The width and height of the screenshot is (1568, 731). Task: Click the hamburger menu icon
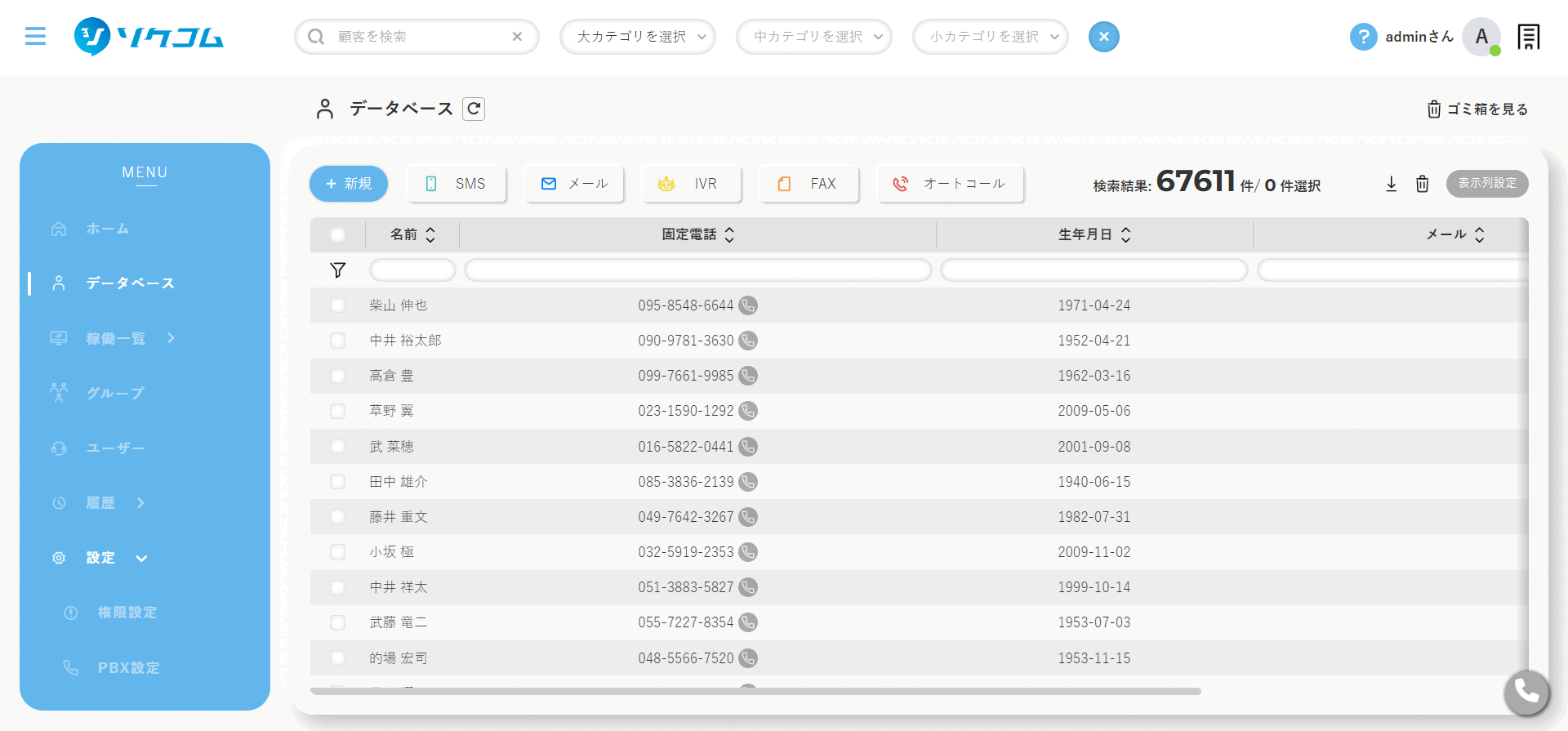(x=35, y=36)
